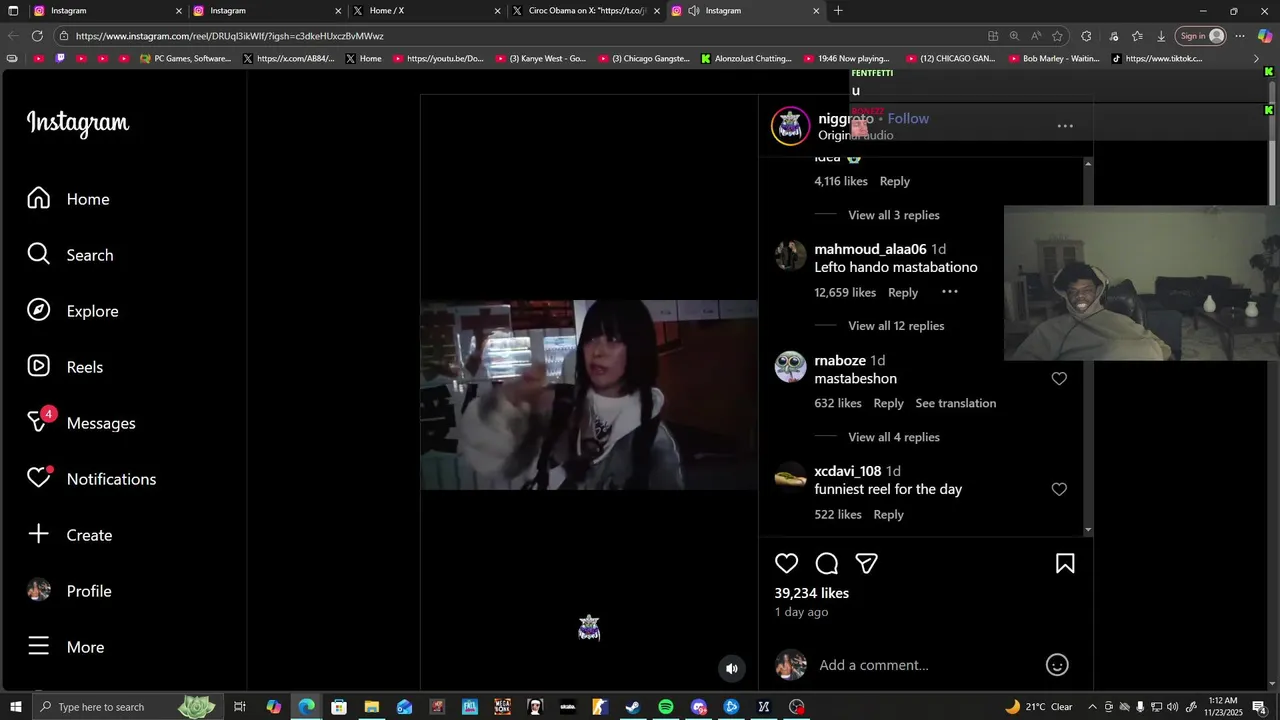The height and width of the screenshot is (720, 1280).
Task: See translation of rnaboze's comment
Action: tap(956, 403)
